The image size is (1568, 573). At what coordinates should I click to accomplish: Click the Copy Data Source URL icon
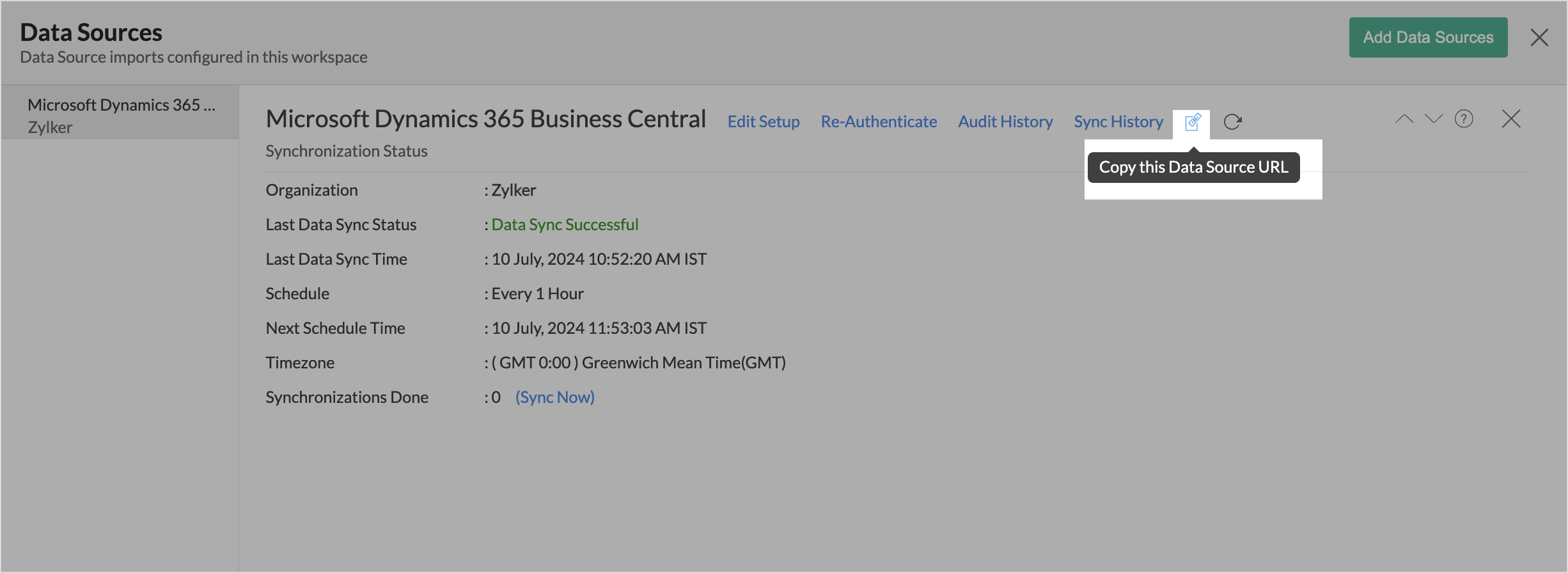1193,122
